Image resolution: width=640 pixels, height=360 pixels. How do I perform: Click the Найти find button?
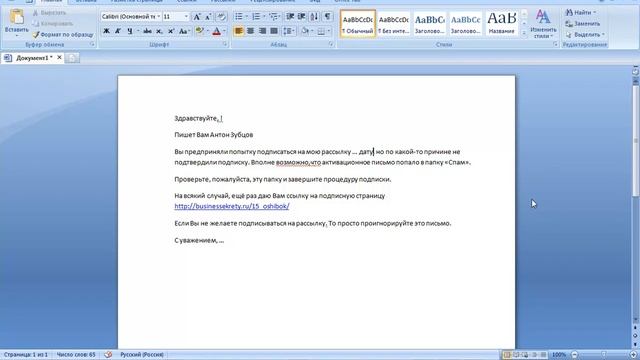[581, 13]
